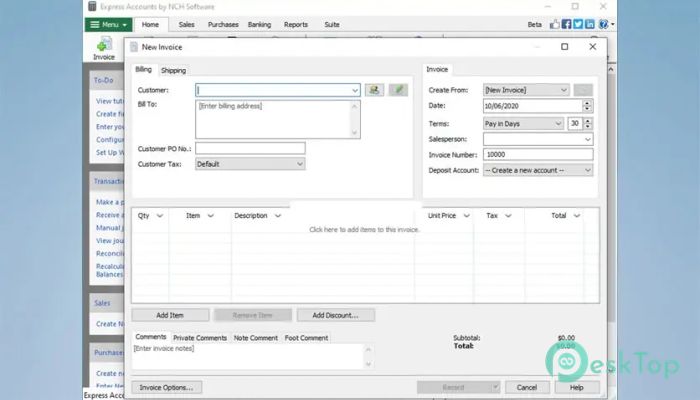This screenshot has width=700, height=400.
Task: Expand the Unit Price column arrow
Action: pyautogui.click(x=467, y=216)
